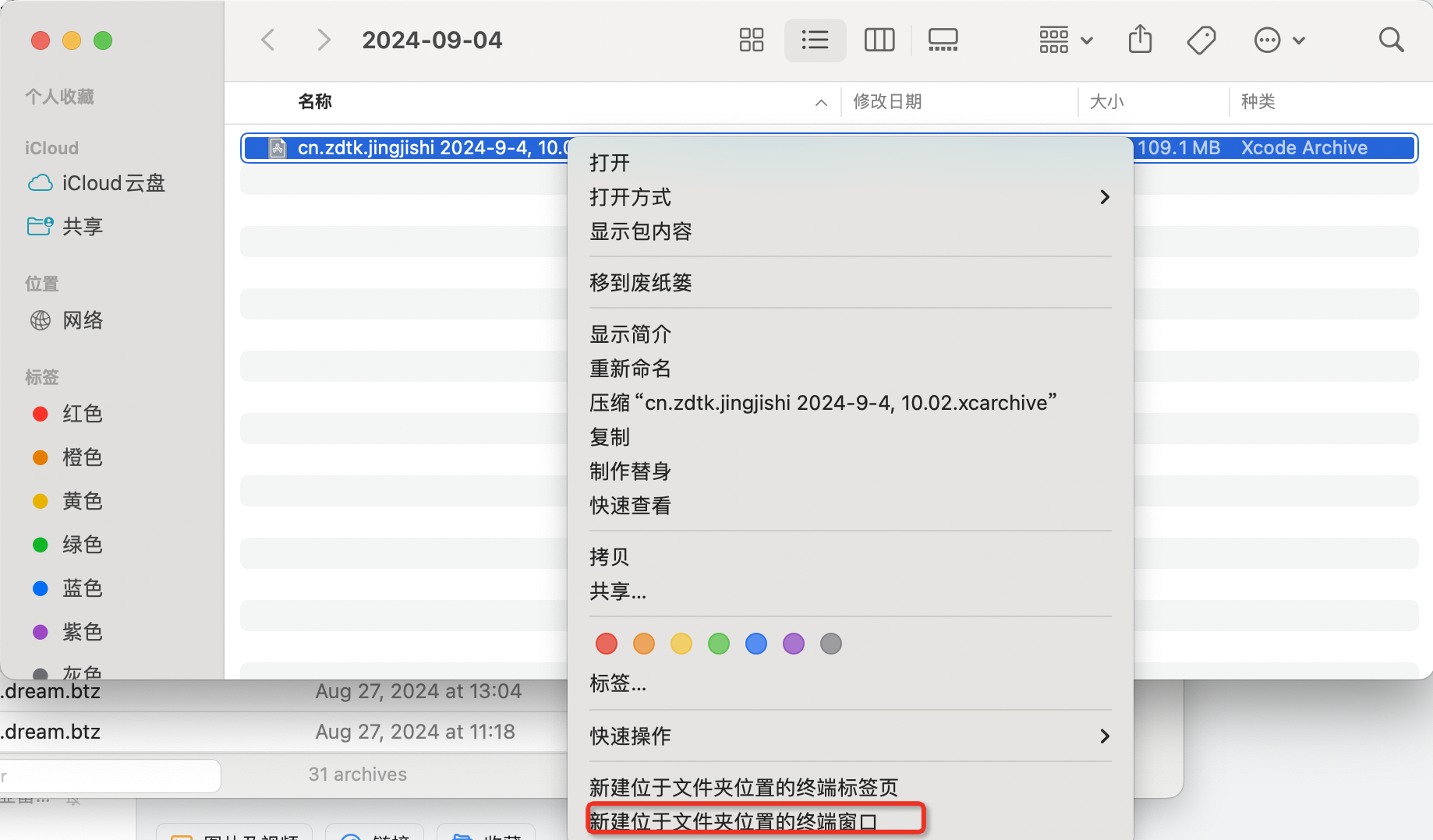This screenshot has height=840, width=1433.
Task: Select 移到废纸篓 in context menu
Action: pos(641,283)
